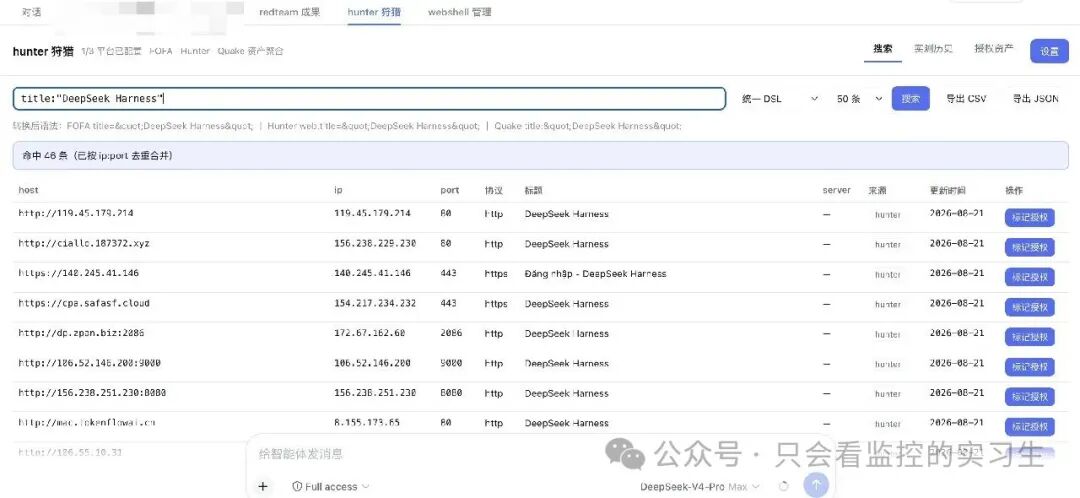Open the Full access permission dropdown
This screenshot has width=1080, height=498.
tap(331, 486)
